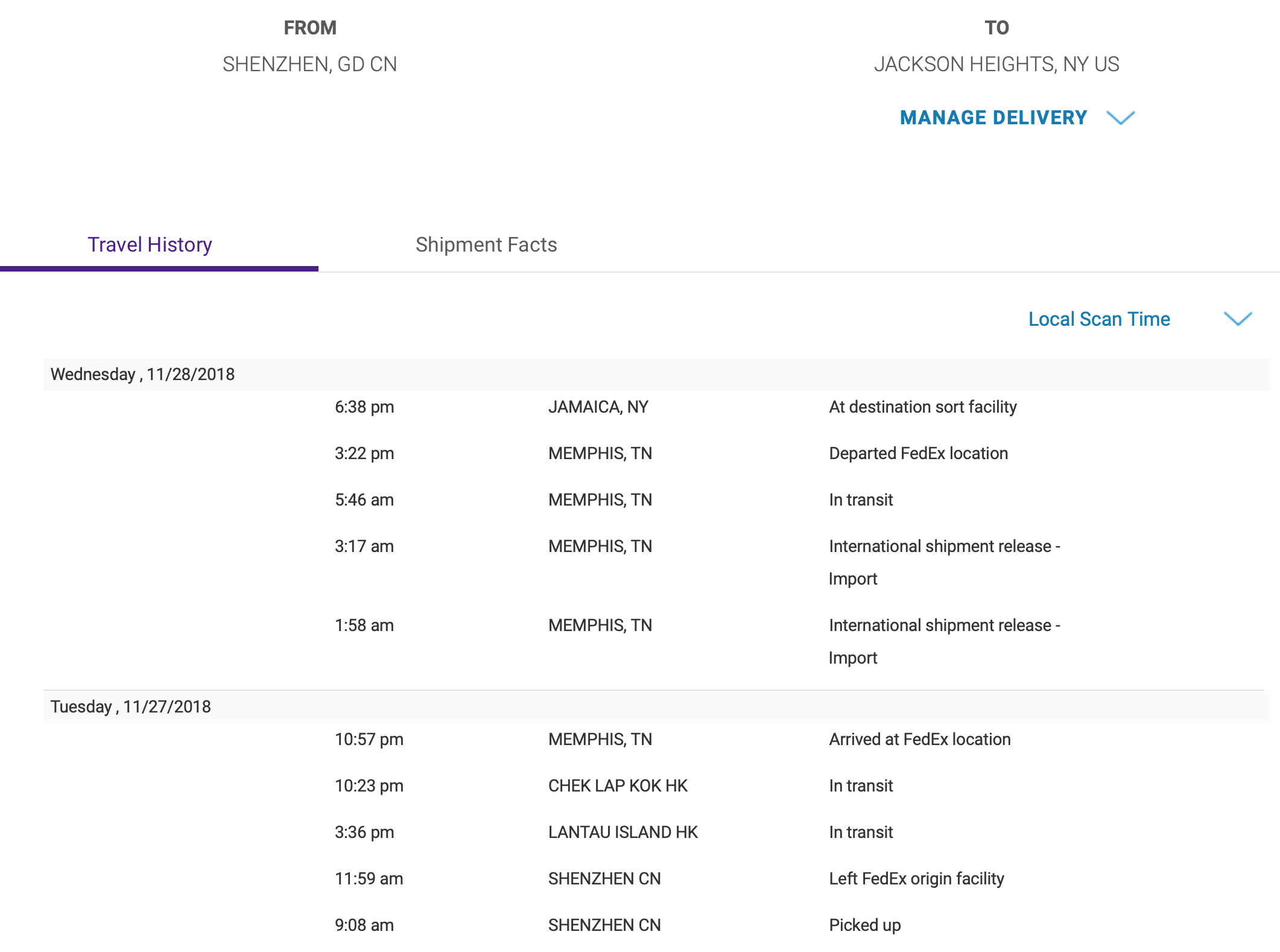Select the Tuesday 11/27/2018 date header
Image resolution: width=1280 pixels, height=952 pixels.
(x=130, y=707)
